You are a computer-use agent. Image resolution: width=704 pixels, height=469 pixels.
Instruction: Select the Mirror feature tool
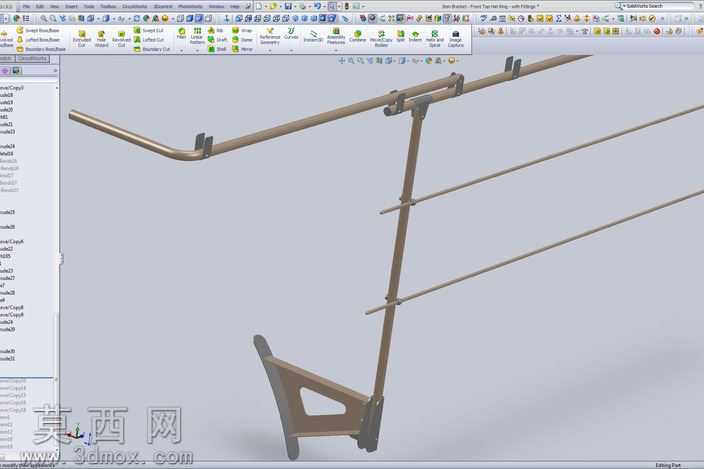click(242, 49)
